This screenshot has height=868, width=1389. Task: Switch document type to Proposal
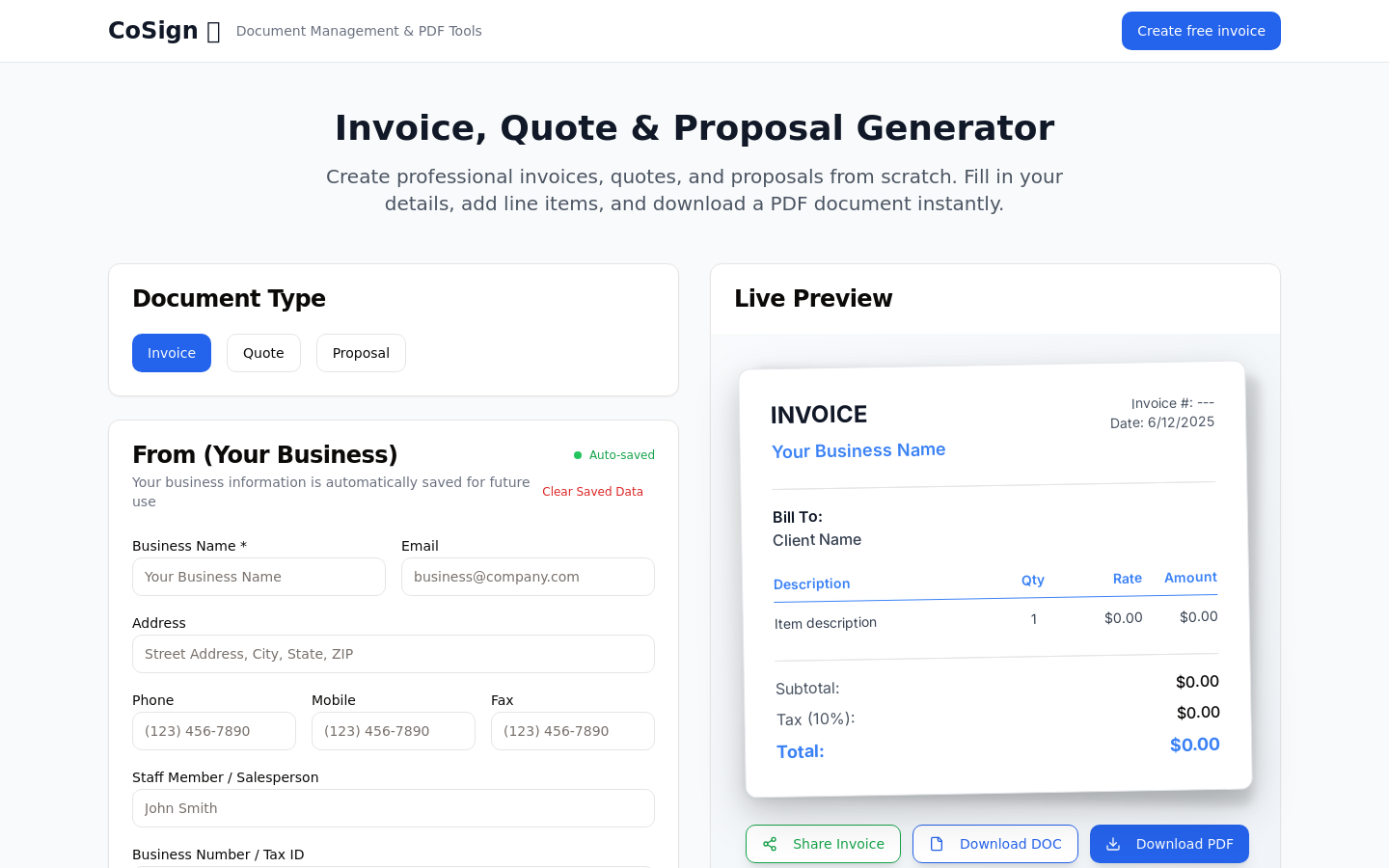361,353
